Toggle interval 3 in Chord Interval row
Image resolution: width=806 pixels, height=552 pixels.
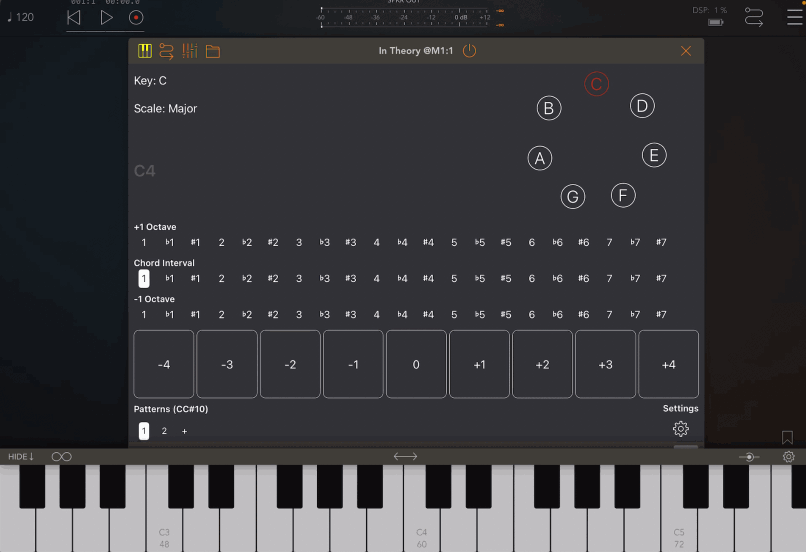tap(299, 279)
